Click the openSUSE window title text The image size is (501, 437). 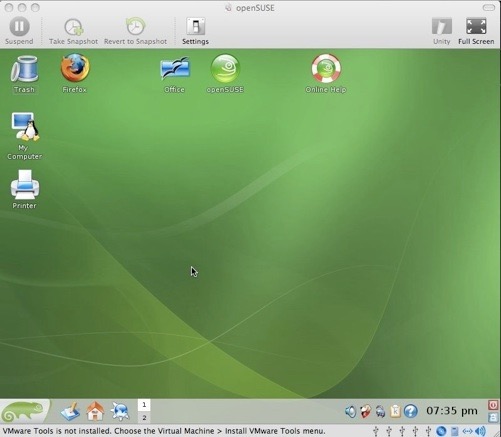pyautogui.click(x=255, y=8)
